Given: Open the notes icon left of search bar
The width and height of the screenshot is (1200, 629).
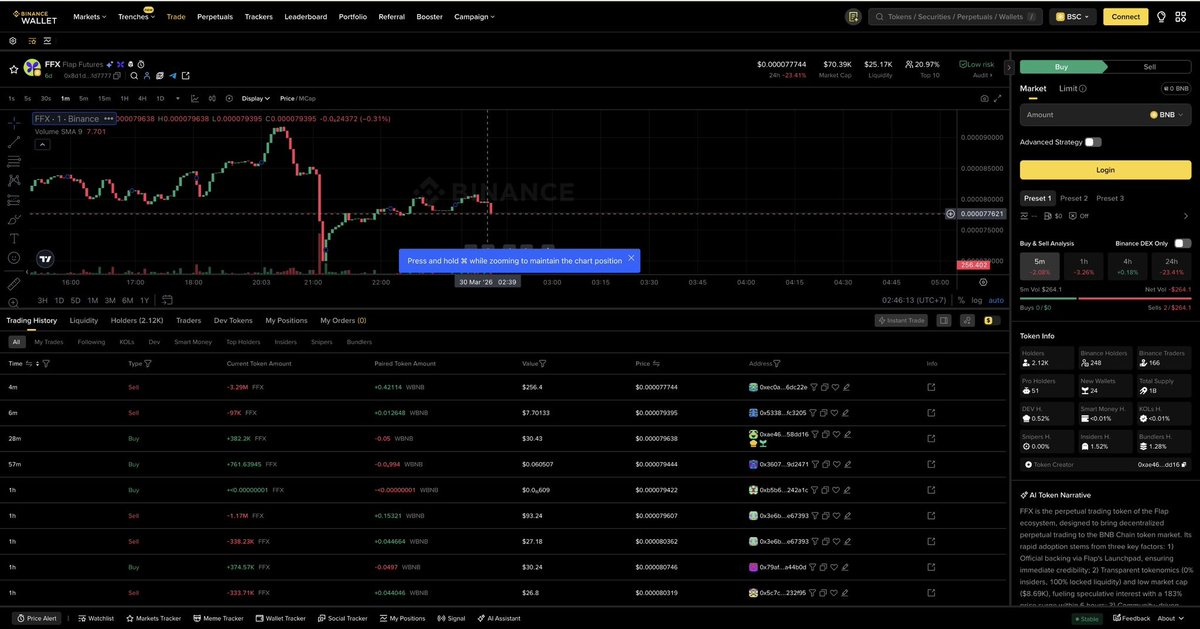Looking at the screenshot, I should coord(852,17).
